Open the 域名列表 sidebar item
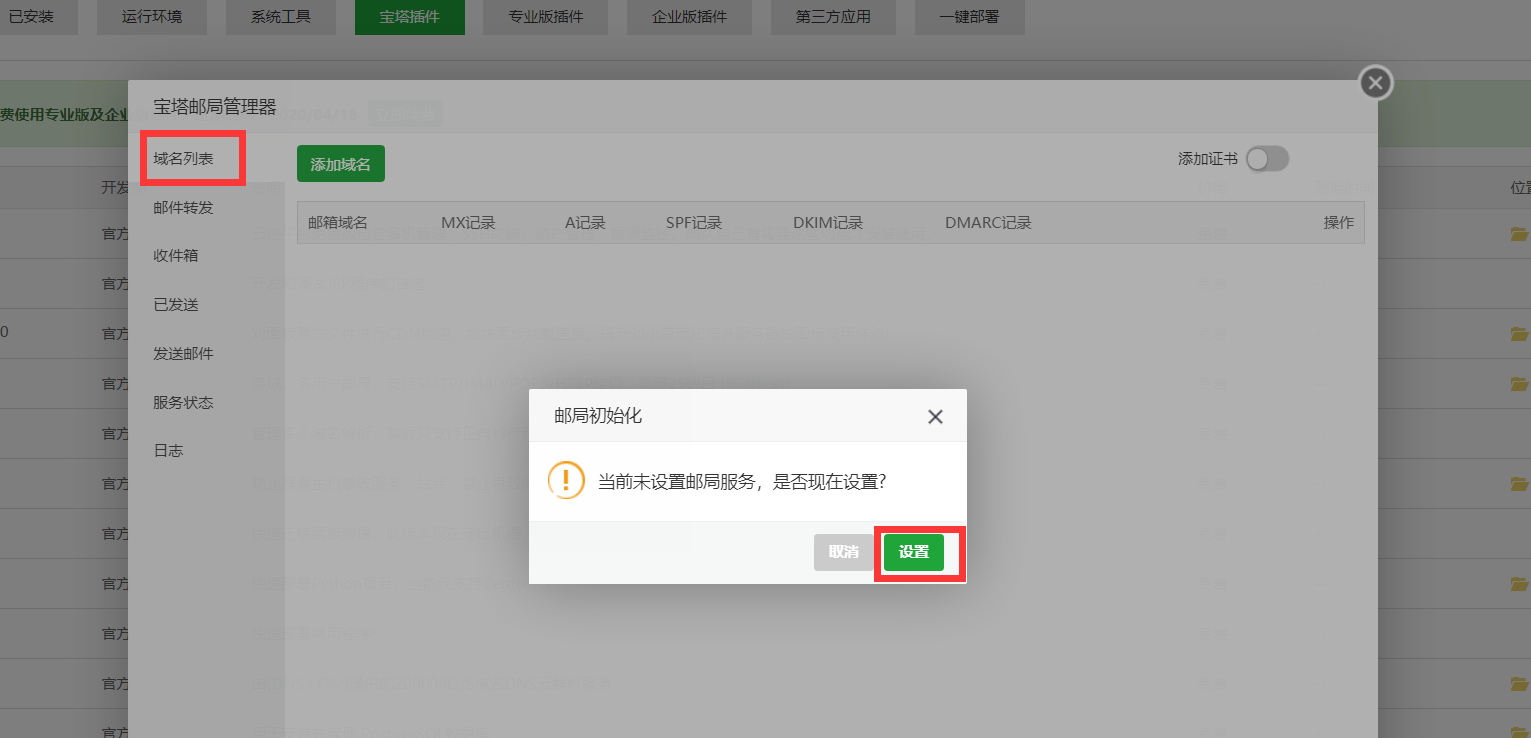 [x=183, y=159]
